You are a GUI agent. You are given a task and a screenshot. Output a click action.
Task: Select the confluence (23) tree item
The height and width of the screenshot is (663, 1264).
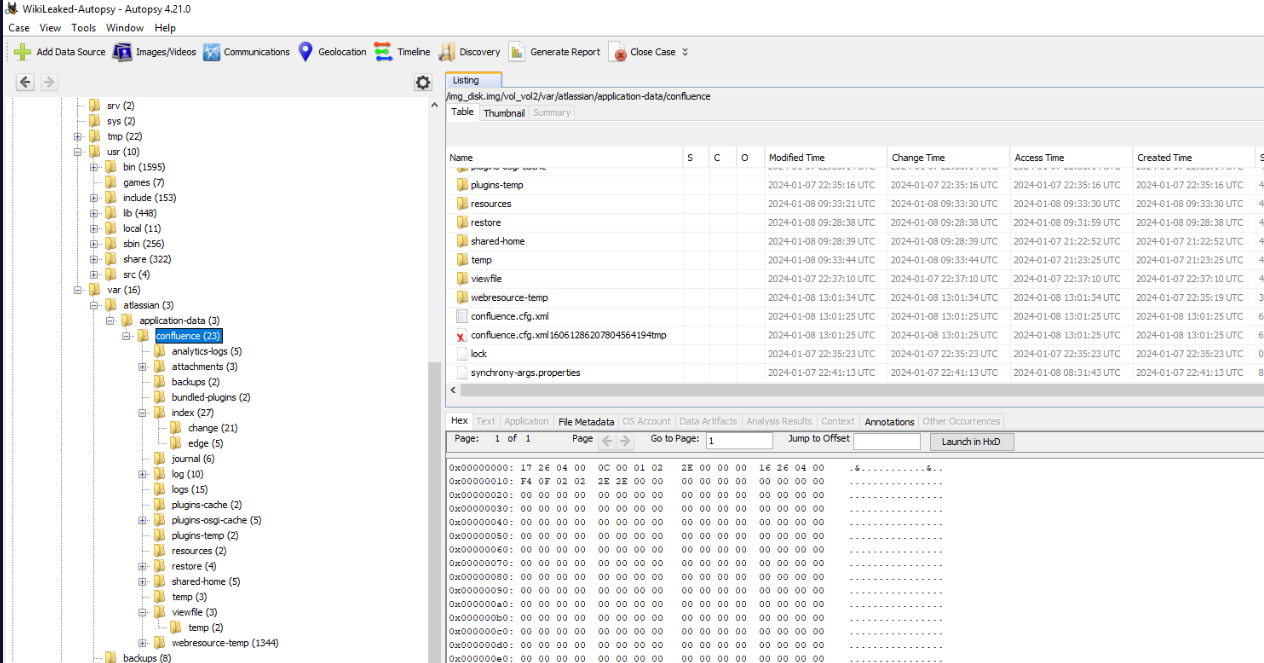pyautogui.click(x=188, y=336)
